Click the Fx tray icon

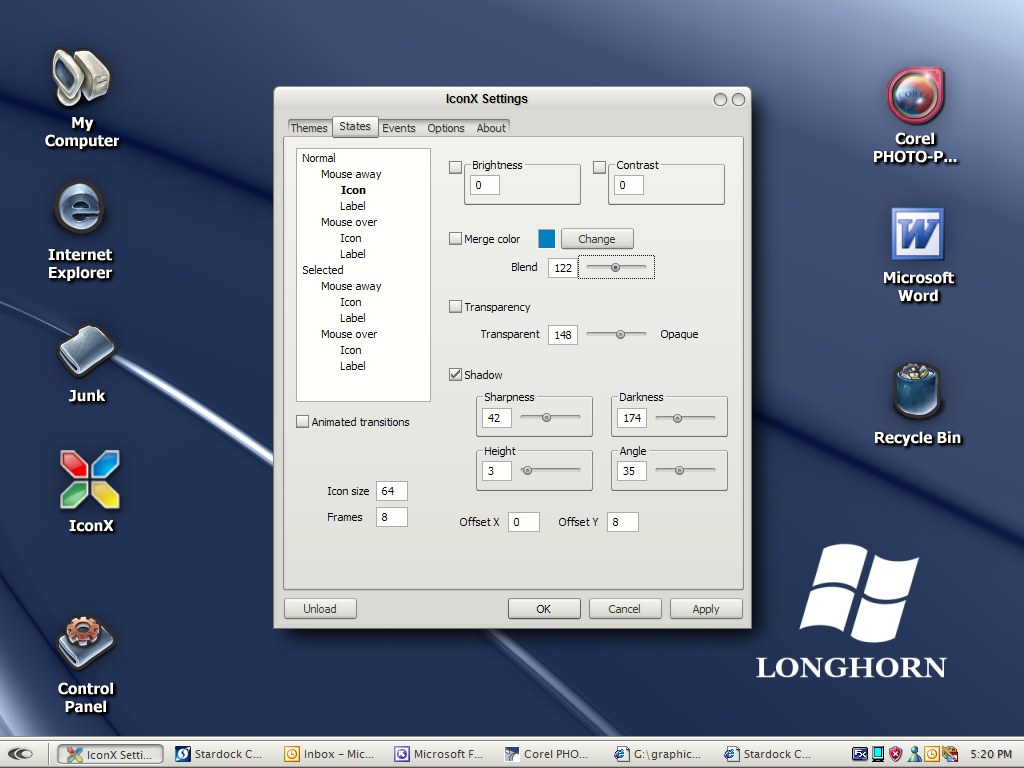pyautogui.click(x=860, y=754)
